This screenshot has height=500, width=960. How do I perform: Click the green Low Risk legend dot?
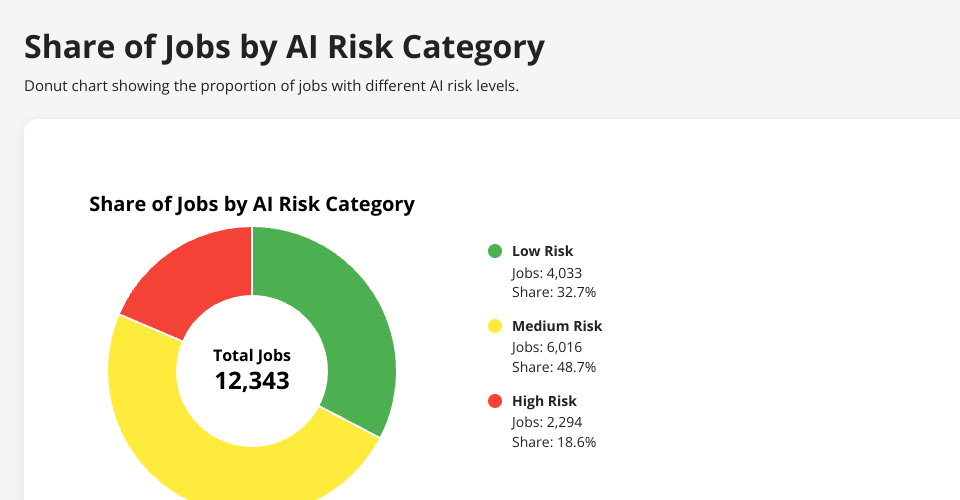tap(494, 251)
